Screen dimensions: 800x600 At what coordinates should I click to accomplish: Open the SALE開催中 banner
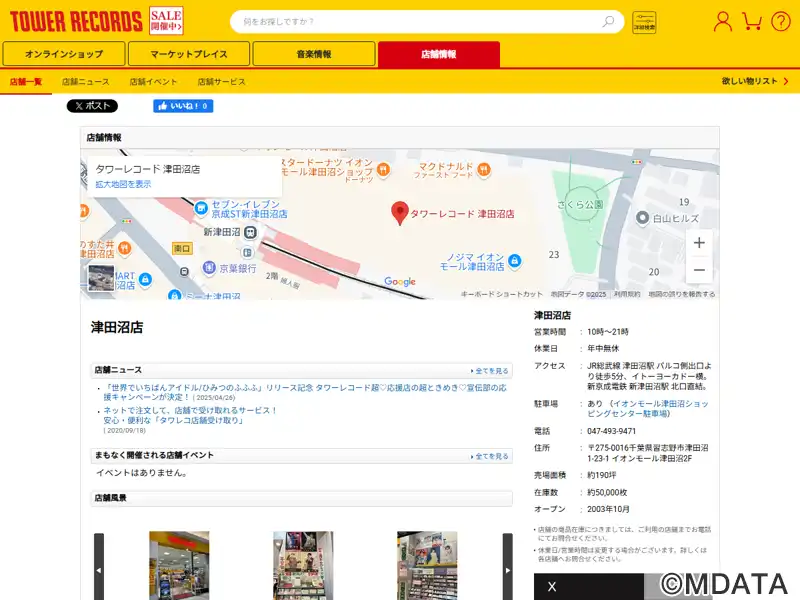[166, 20]
